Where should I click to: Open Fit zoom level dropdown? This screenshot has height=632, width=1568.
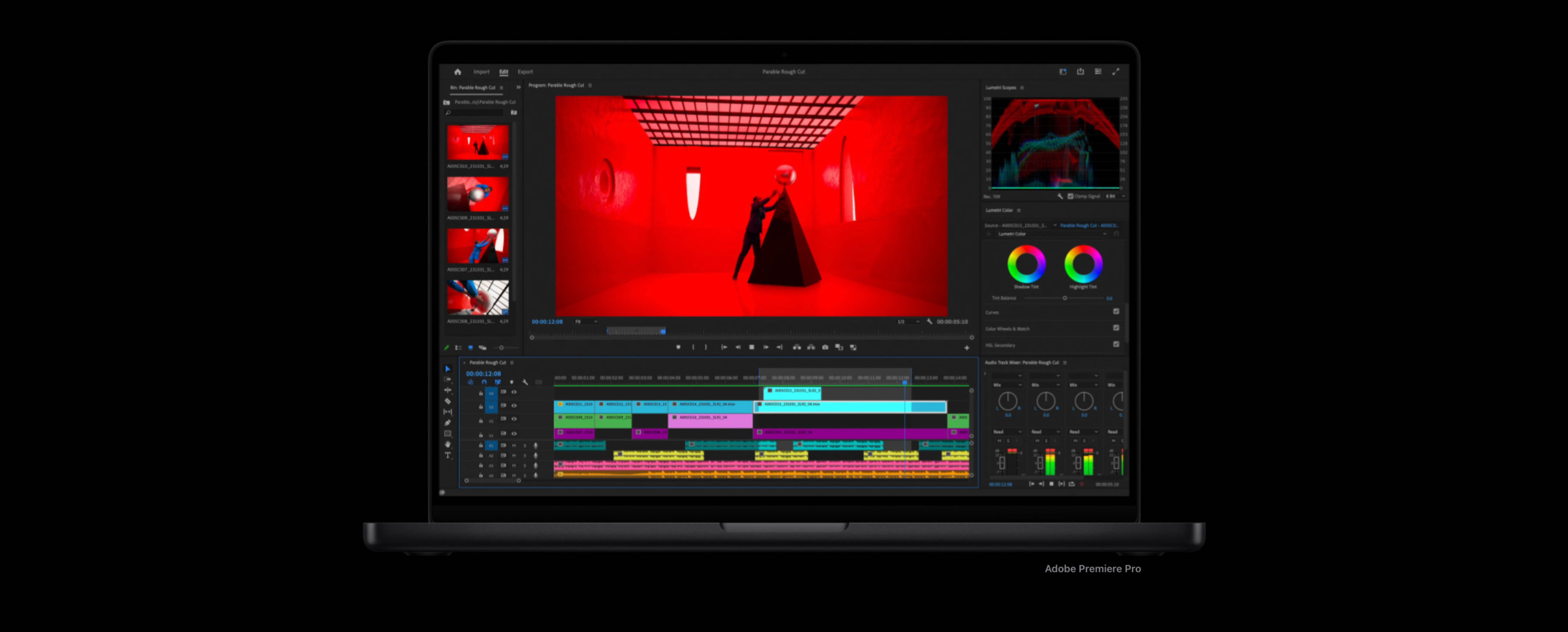[586, 321]
